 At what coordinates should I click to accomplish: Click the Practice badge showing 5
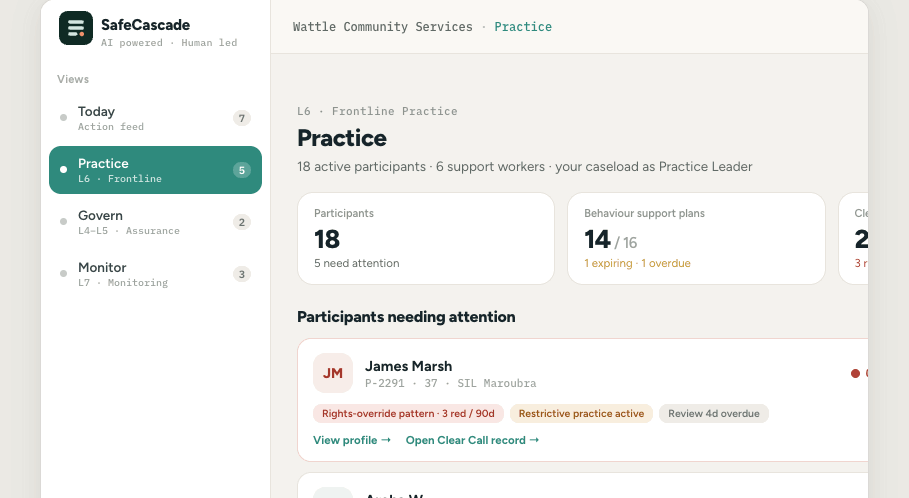point(242,170)
